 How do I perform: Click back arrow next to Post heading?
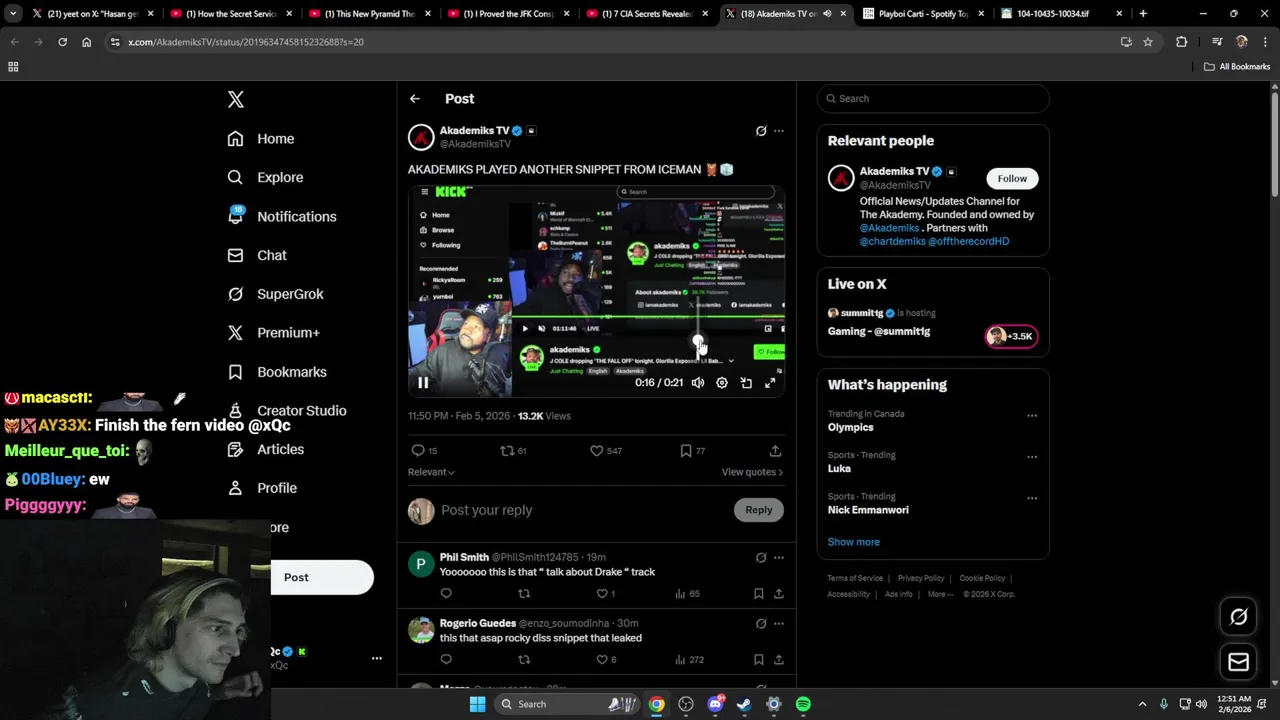(x=415, y=99)
